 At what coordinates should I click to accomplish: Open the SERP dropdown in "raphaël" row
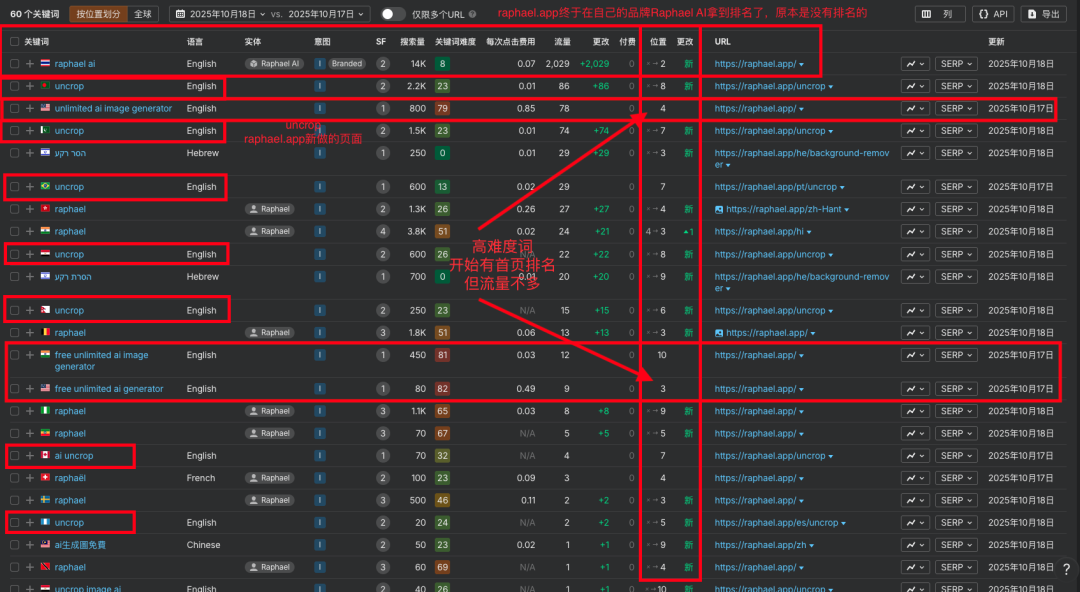pyautogui.click(x=956, y=478)
